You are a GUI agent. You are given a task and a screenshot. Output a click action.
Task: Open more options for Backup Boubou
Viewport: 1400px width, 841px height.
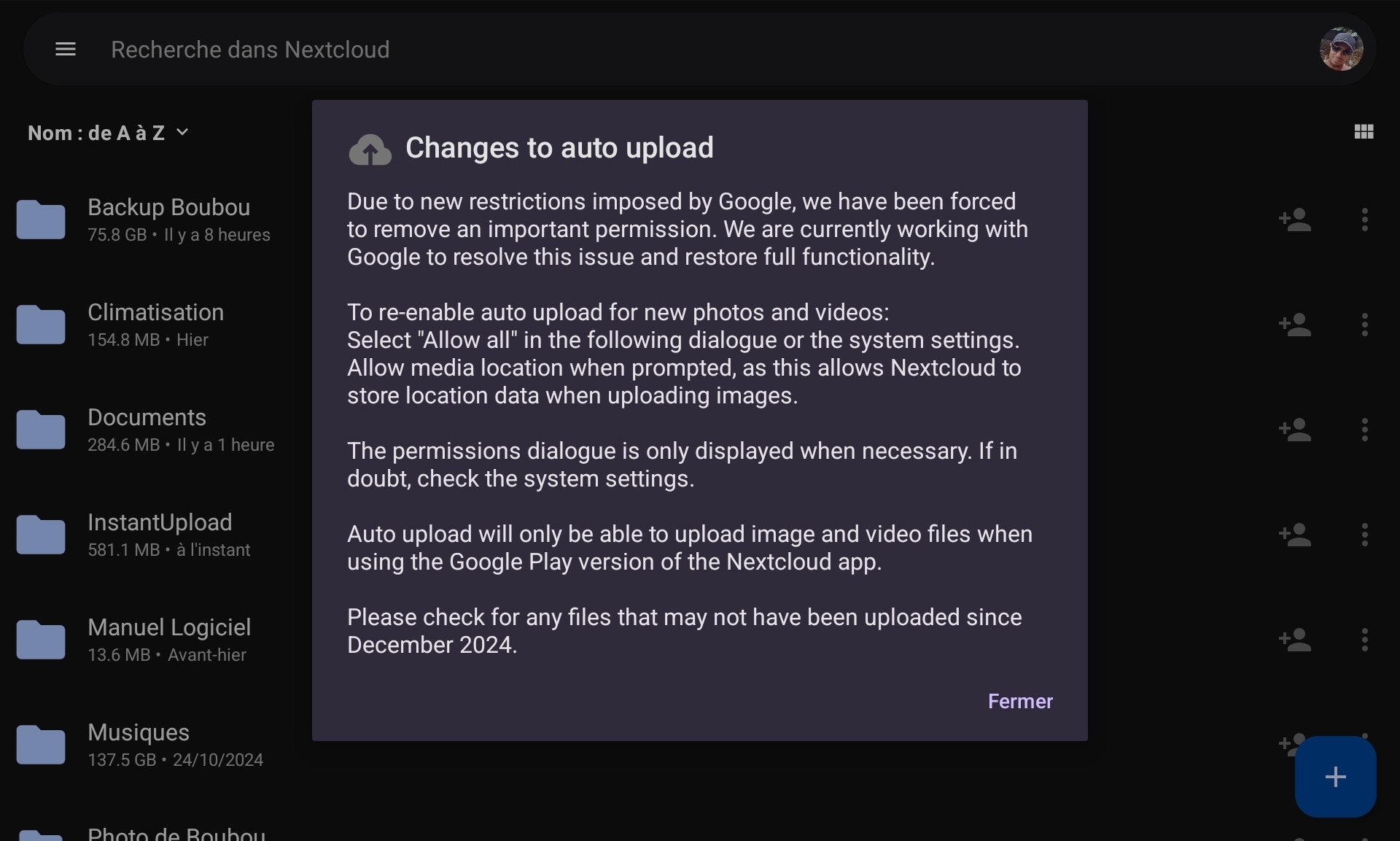[x=1364, y=220]
